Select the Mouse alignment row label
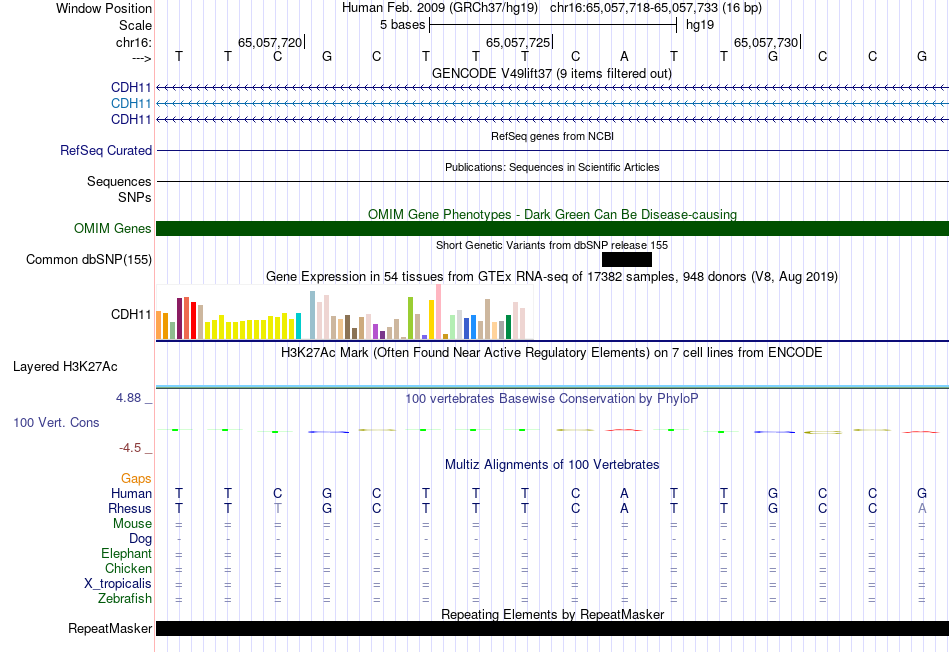This screenshot has height=652, width=950. [x=132, y=524]
